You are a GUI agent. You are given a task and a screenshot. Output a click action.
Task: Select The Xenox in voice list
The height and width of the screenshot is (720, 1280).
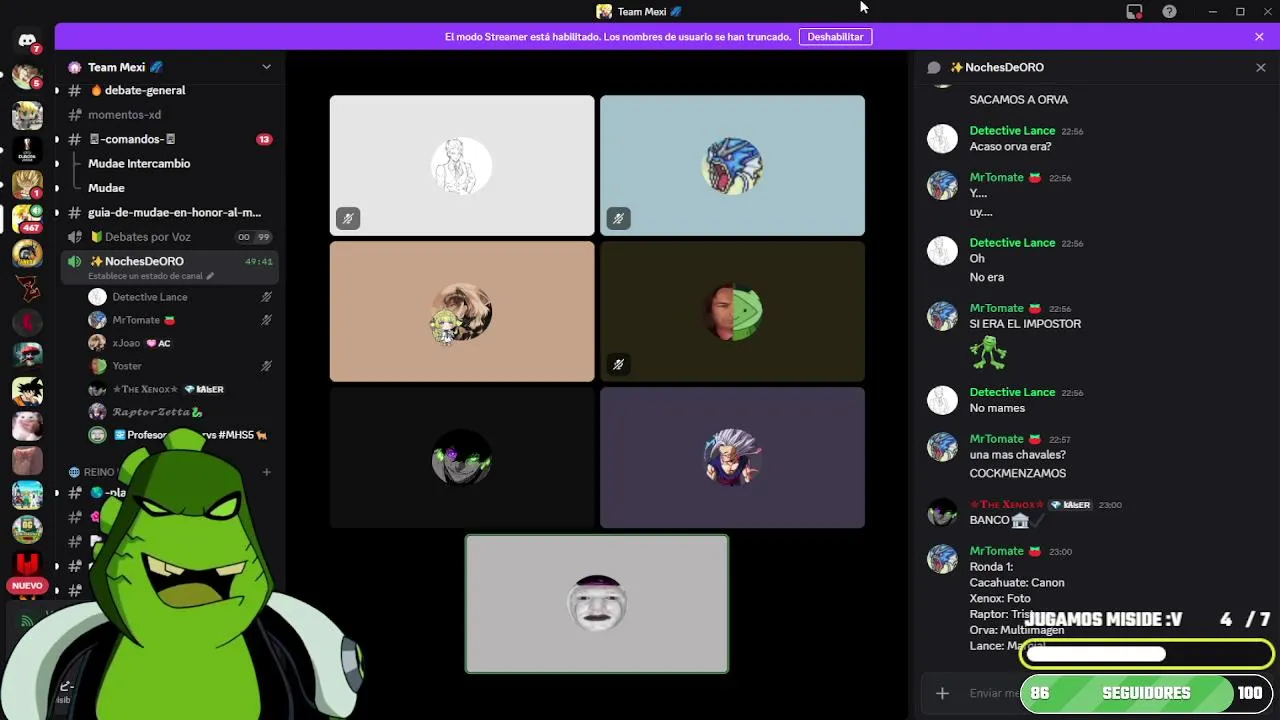point(180,389)
